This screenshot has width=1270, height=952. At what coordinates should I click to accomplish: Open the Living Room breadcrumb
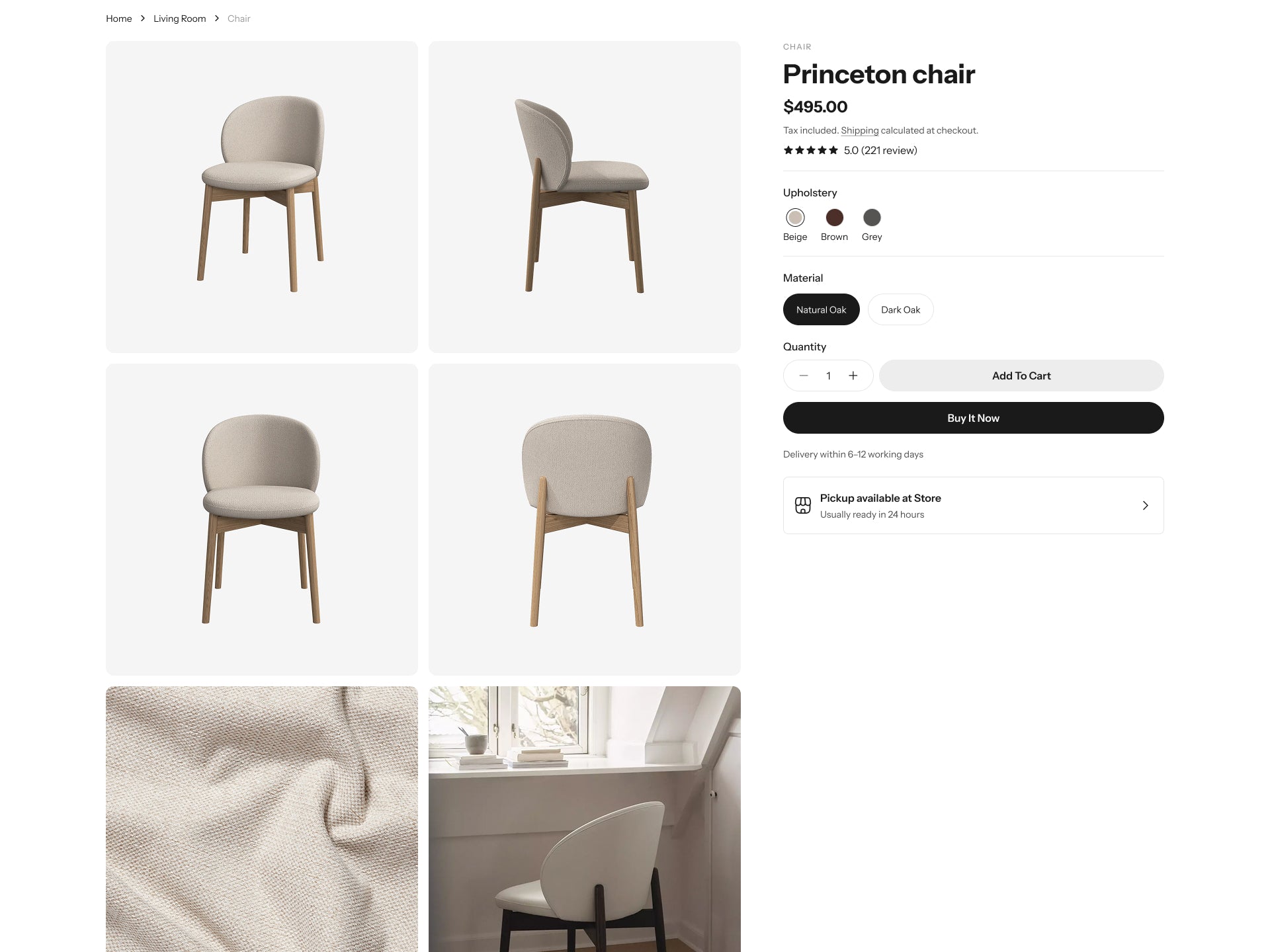point(180,19)
